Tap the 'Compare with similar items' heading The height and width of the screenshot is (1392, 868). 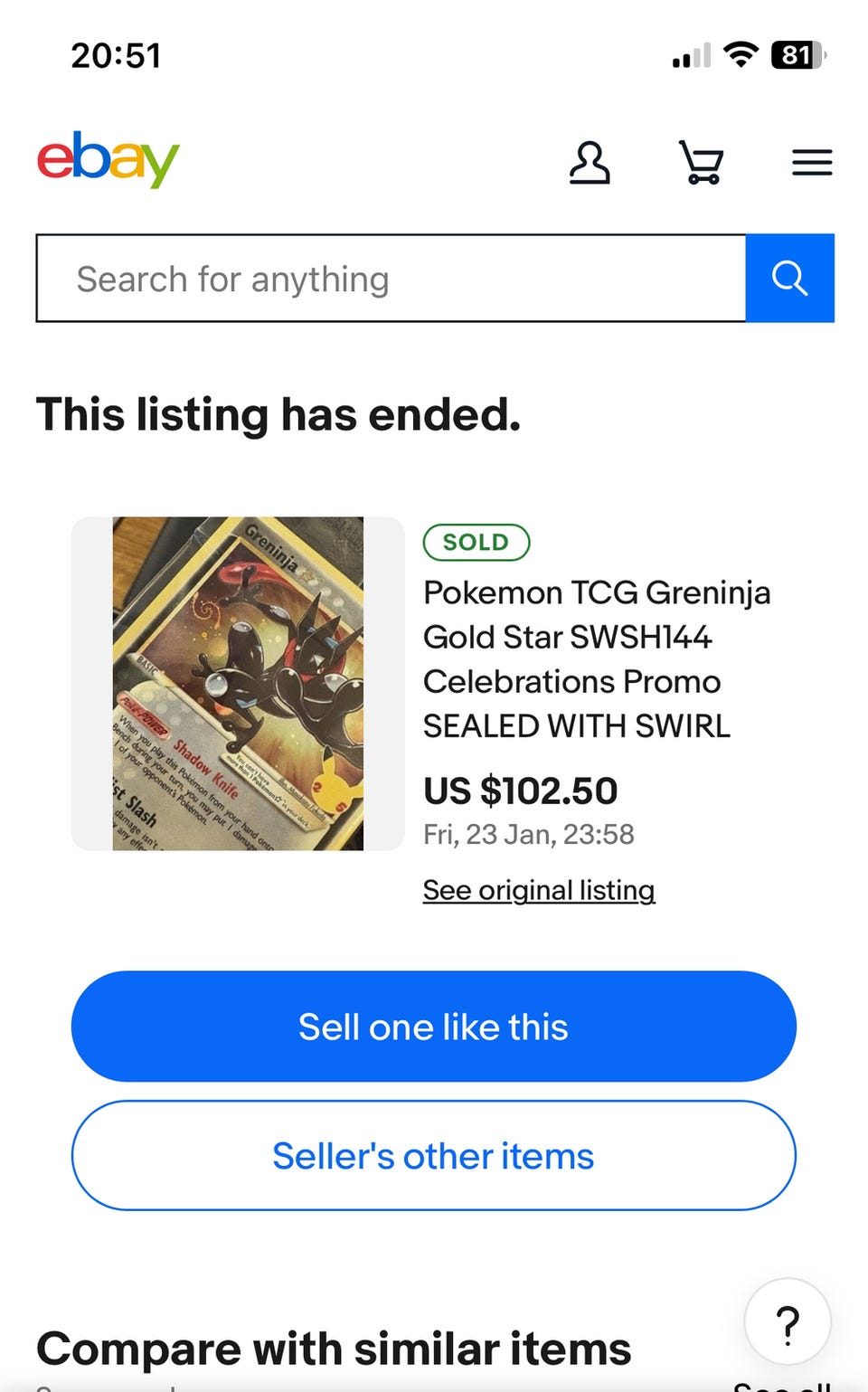(334, 1349)
